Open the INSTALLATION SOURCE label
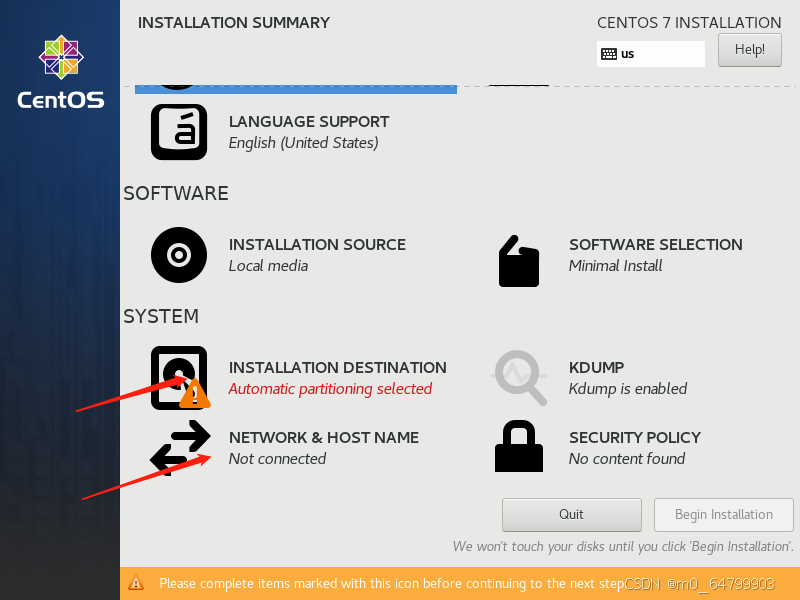The image size is (800, 600). (x=317, y=245)
